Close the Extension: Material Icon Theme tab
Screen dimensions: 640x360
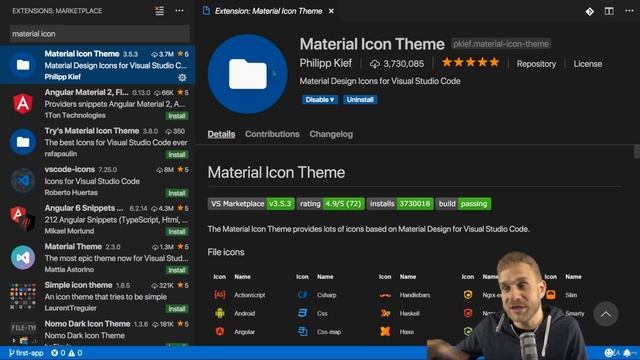click(331, 11)
